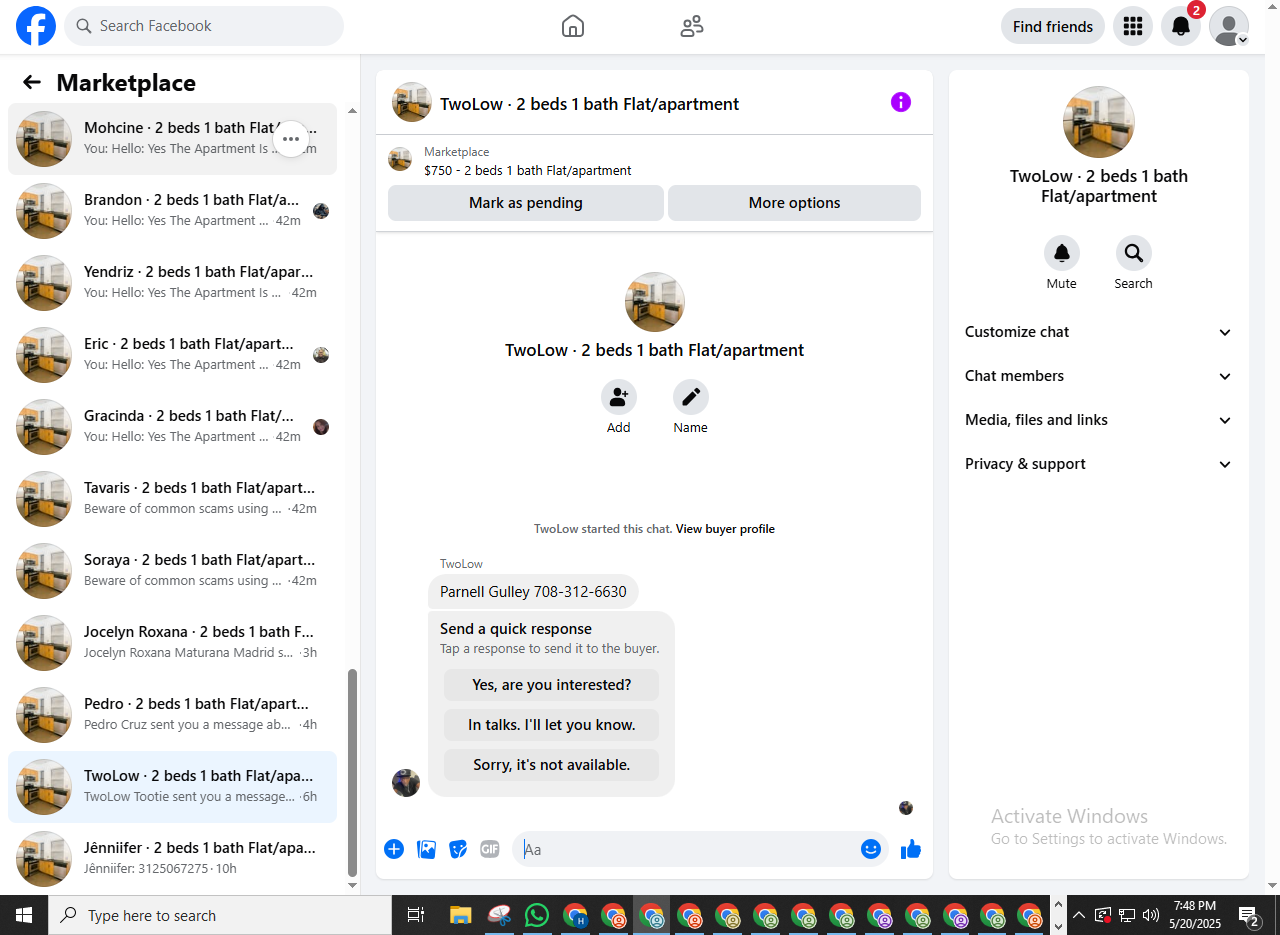Open Brandon's conversation
The image size is (1280, 935).
172,211
